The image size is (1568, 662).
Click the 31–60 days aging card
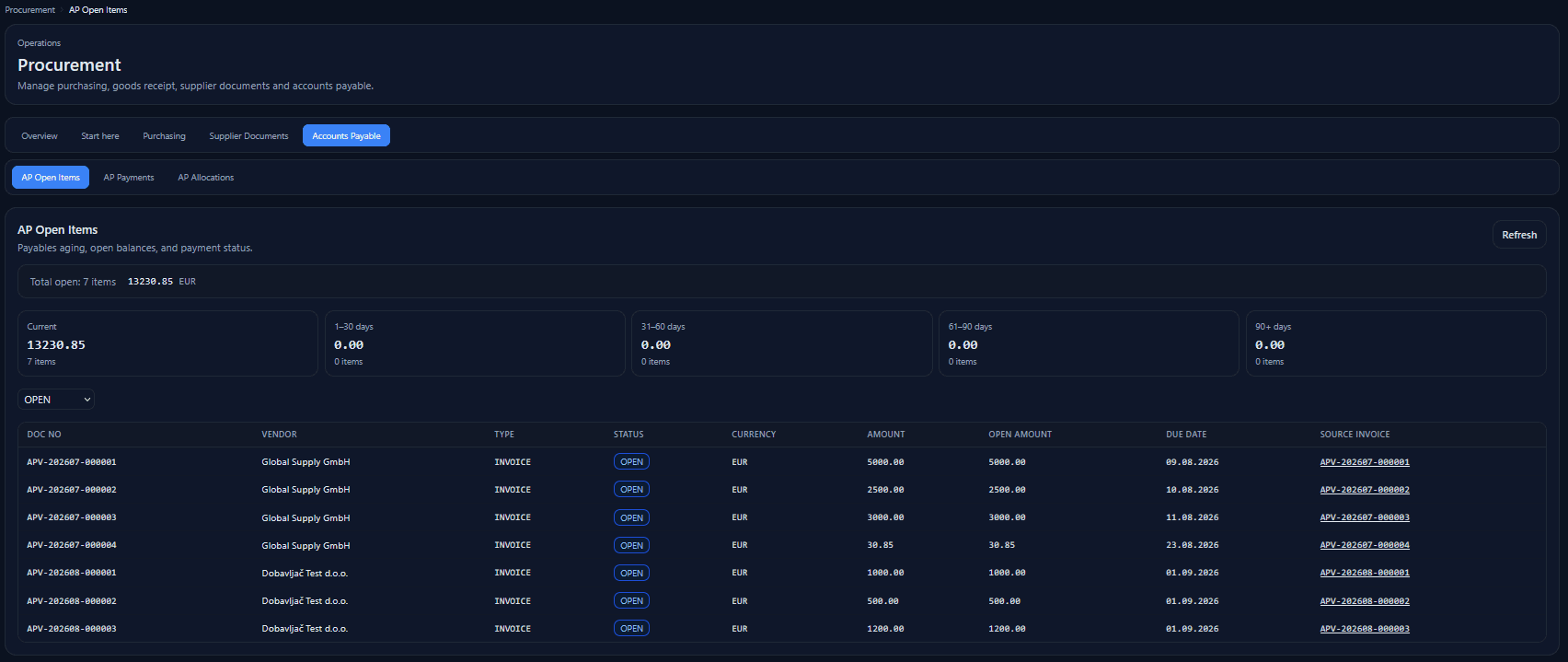(782, 343)
